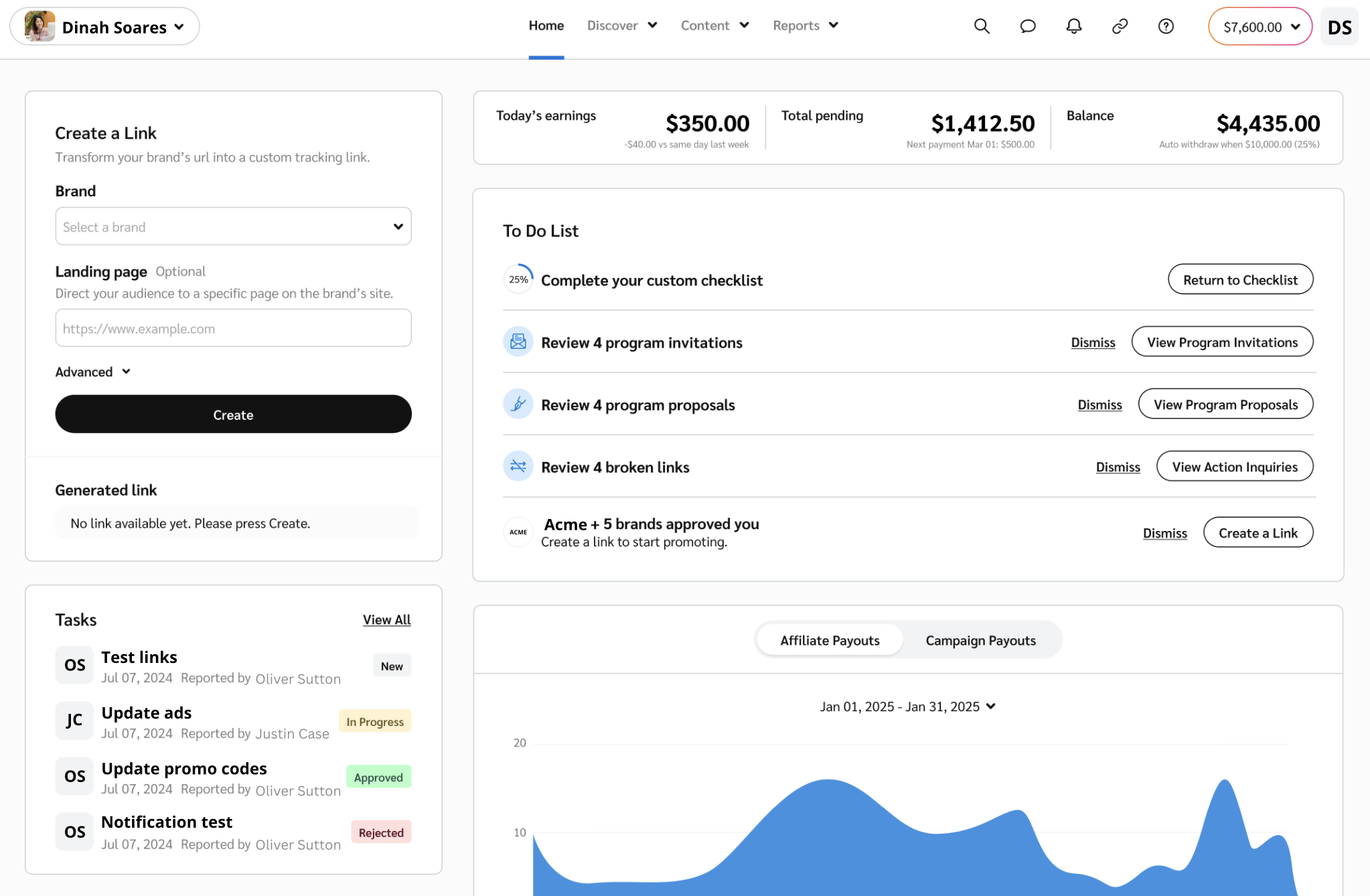
Task: Select the Affiliate Payouts toggle
Action: click(x=830, y=640)
